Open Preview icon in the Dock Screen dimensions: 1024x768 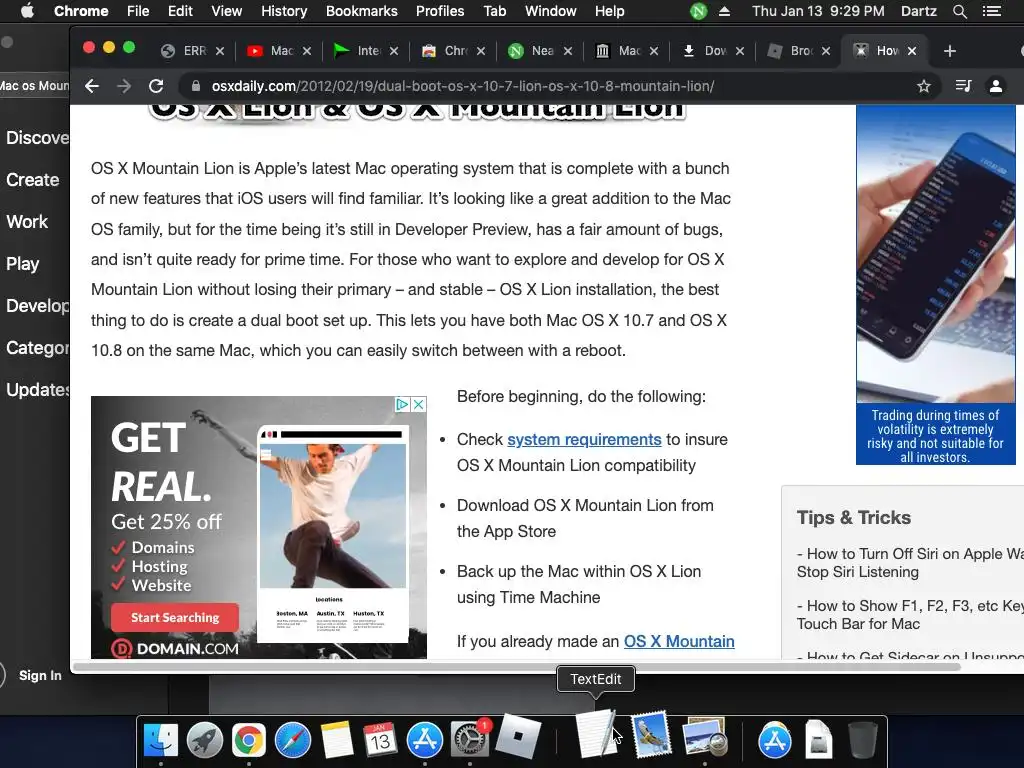point(704,737)
